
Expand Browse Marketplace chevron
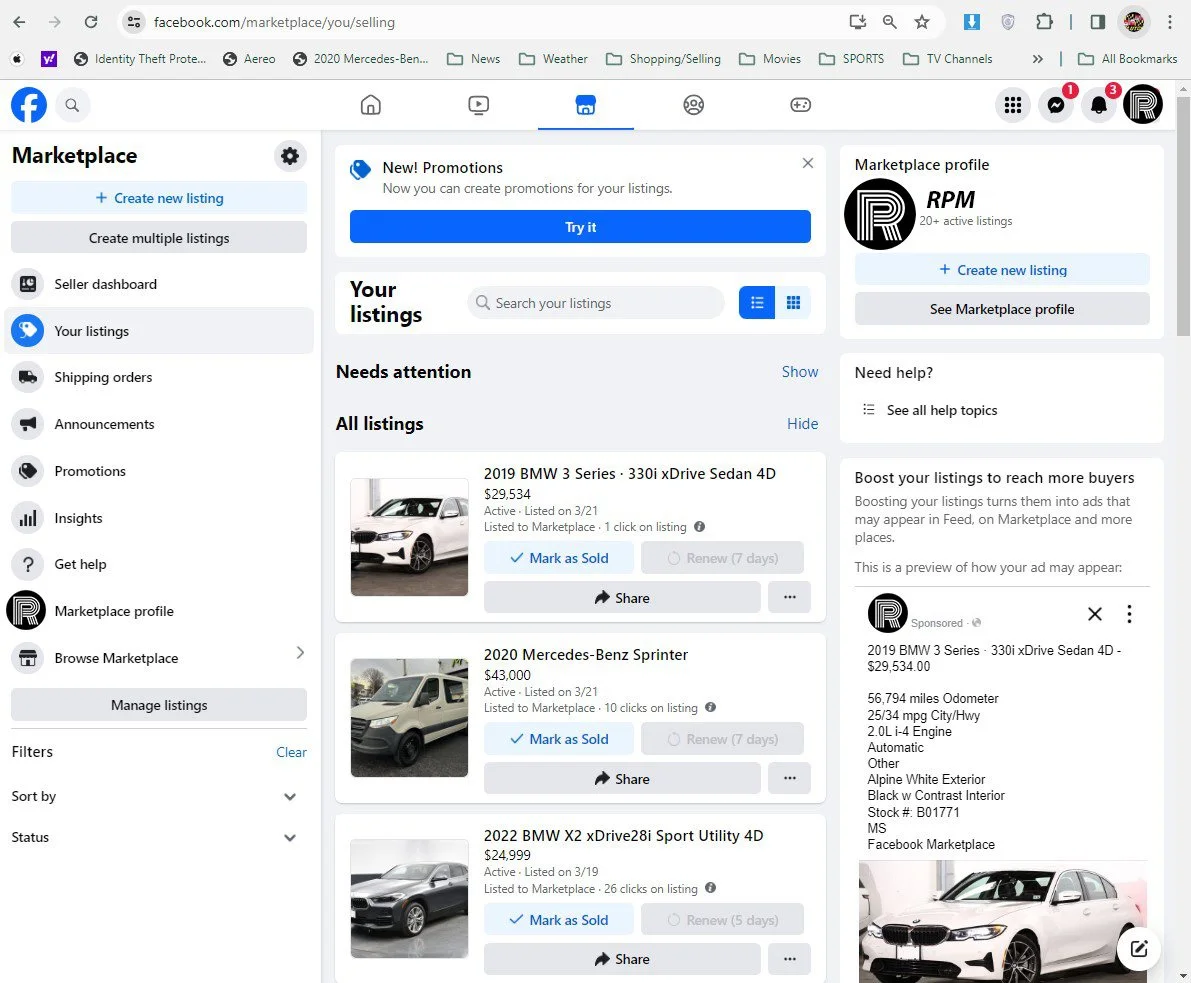pos(300,653)
